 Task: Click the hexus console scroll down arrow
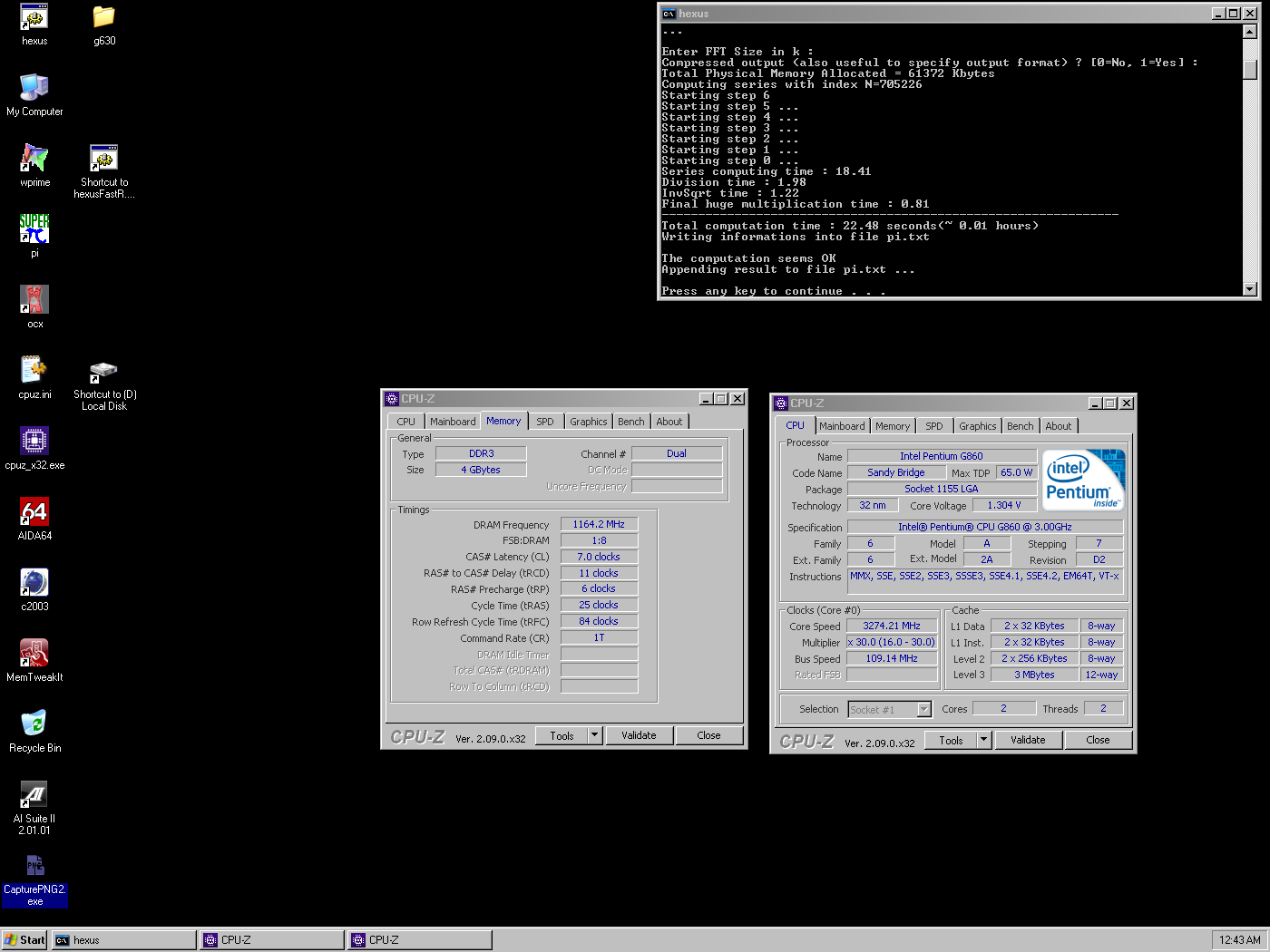click(1250, 289)
